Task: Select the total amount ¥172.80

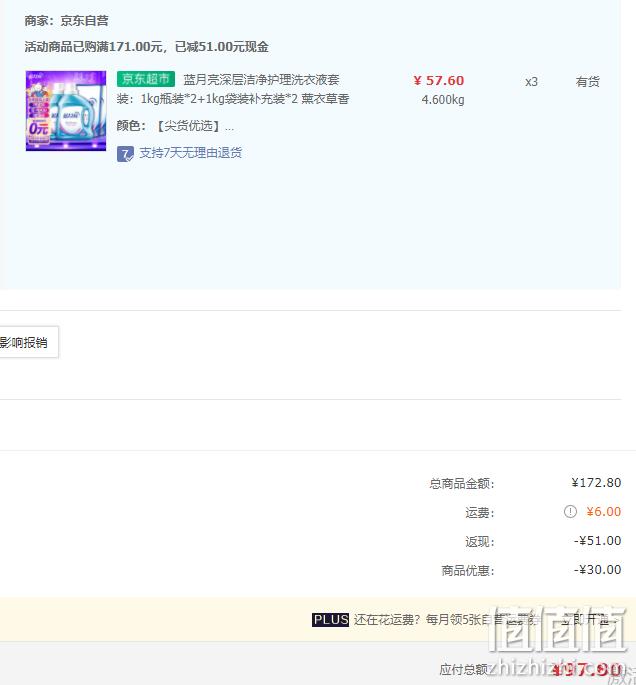Action: pos(596,482)
